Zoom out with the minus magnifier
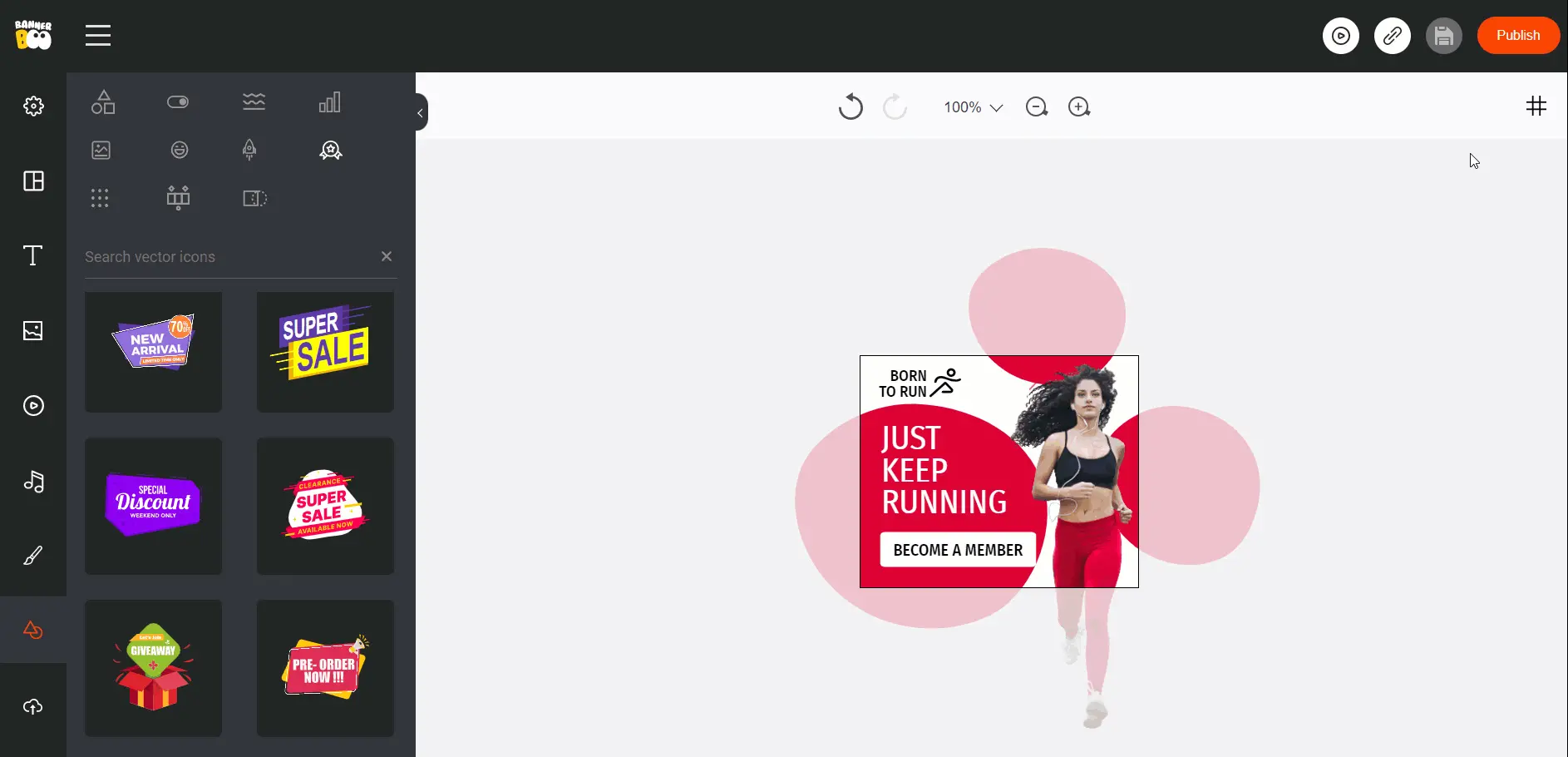 coord(1036,107)
